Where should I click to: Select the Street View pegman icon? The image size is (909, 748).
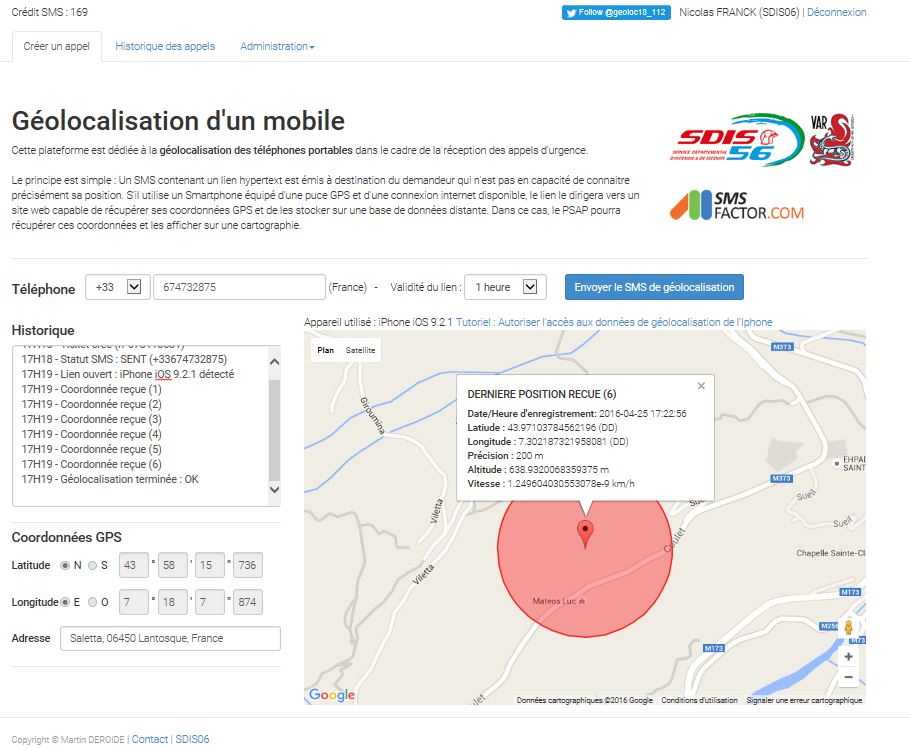[x=848, y=628]
